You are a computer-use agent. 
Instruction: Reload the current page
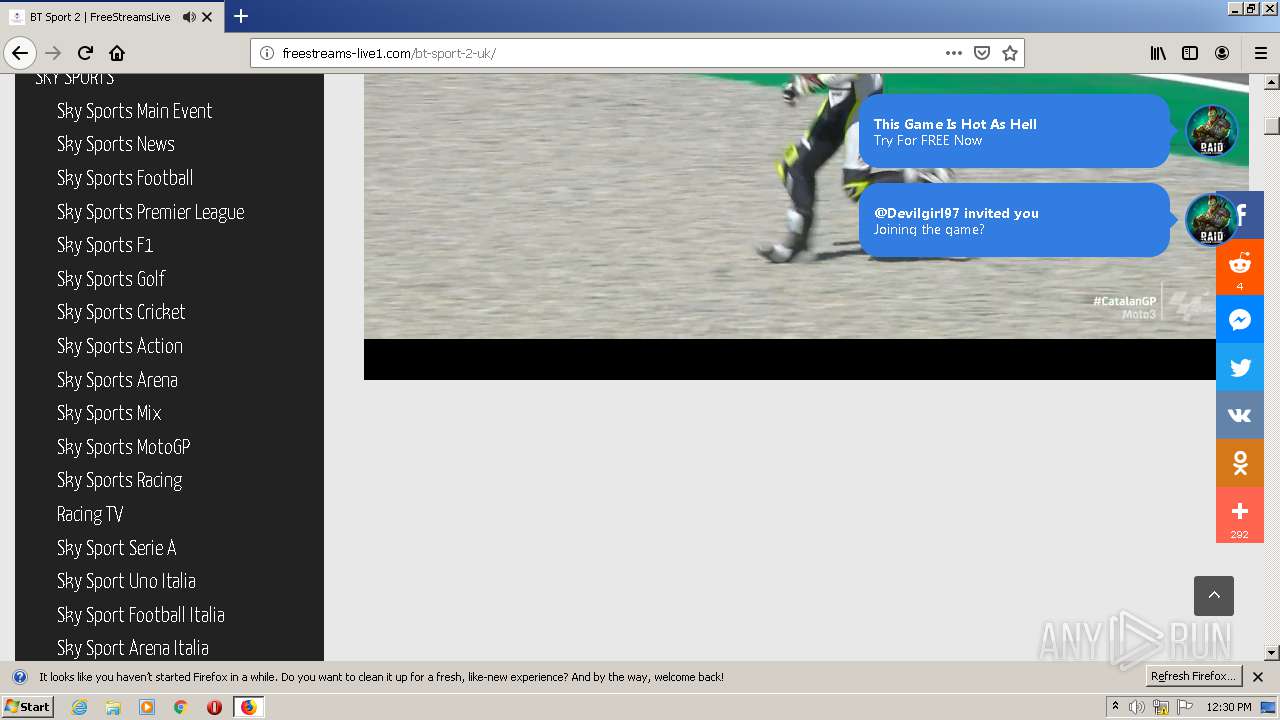coord(86,53)
